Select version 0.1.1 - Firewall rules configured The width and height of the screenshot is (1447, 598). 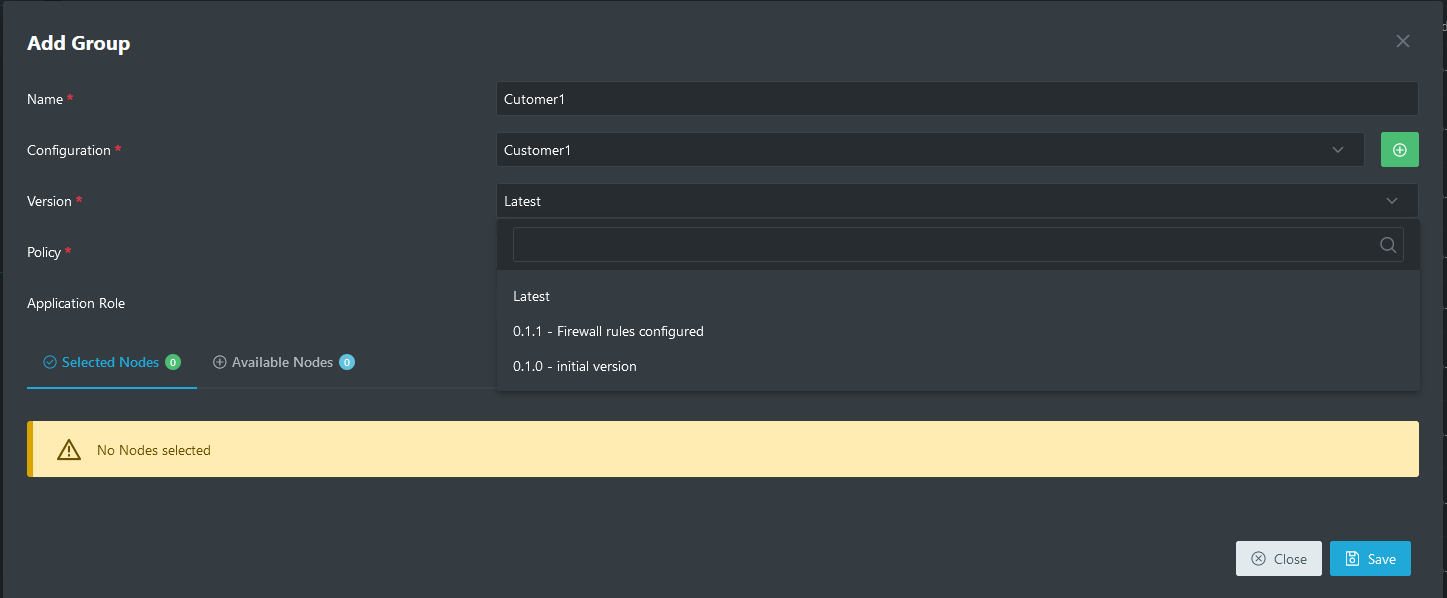(608, 331)
